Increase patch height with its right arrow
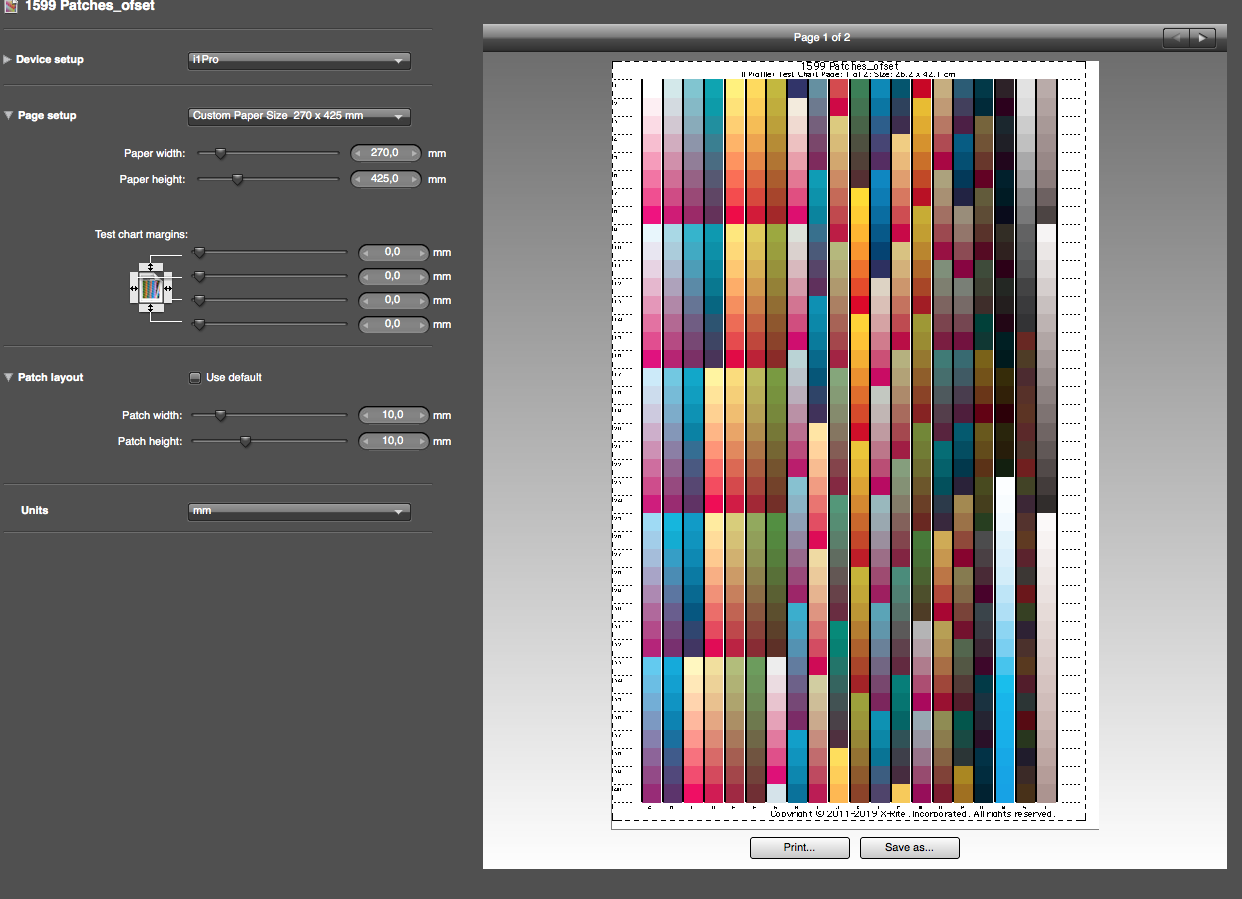Image resolution: width=1242 pixels, height=899 pixels. pyautogui.click(x=422, y=441)
